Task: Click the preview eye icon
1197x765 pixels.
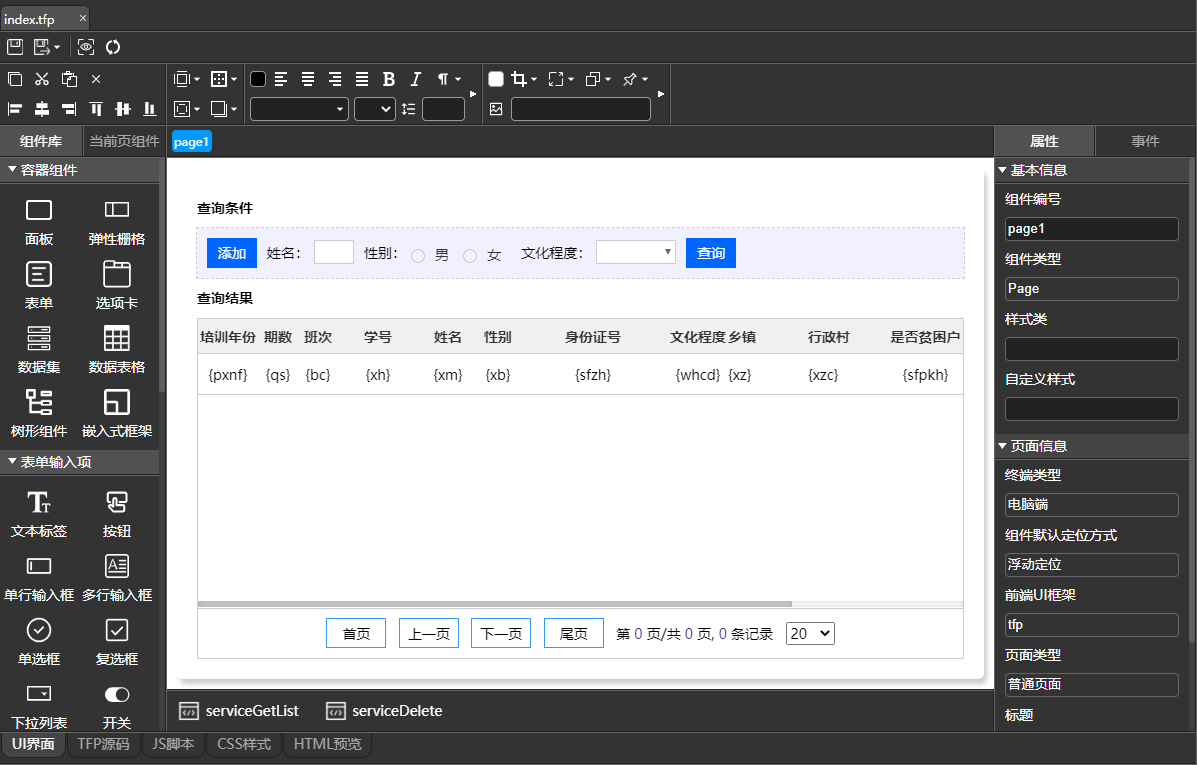Action: click(x=86, y=47)
